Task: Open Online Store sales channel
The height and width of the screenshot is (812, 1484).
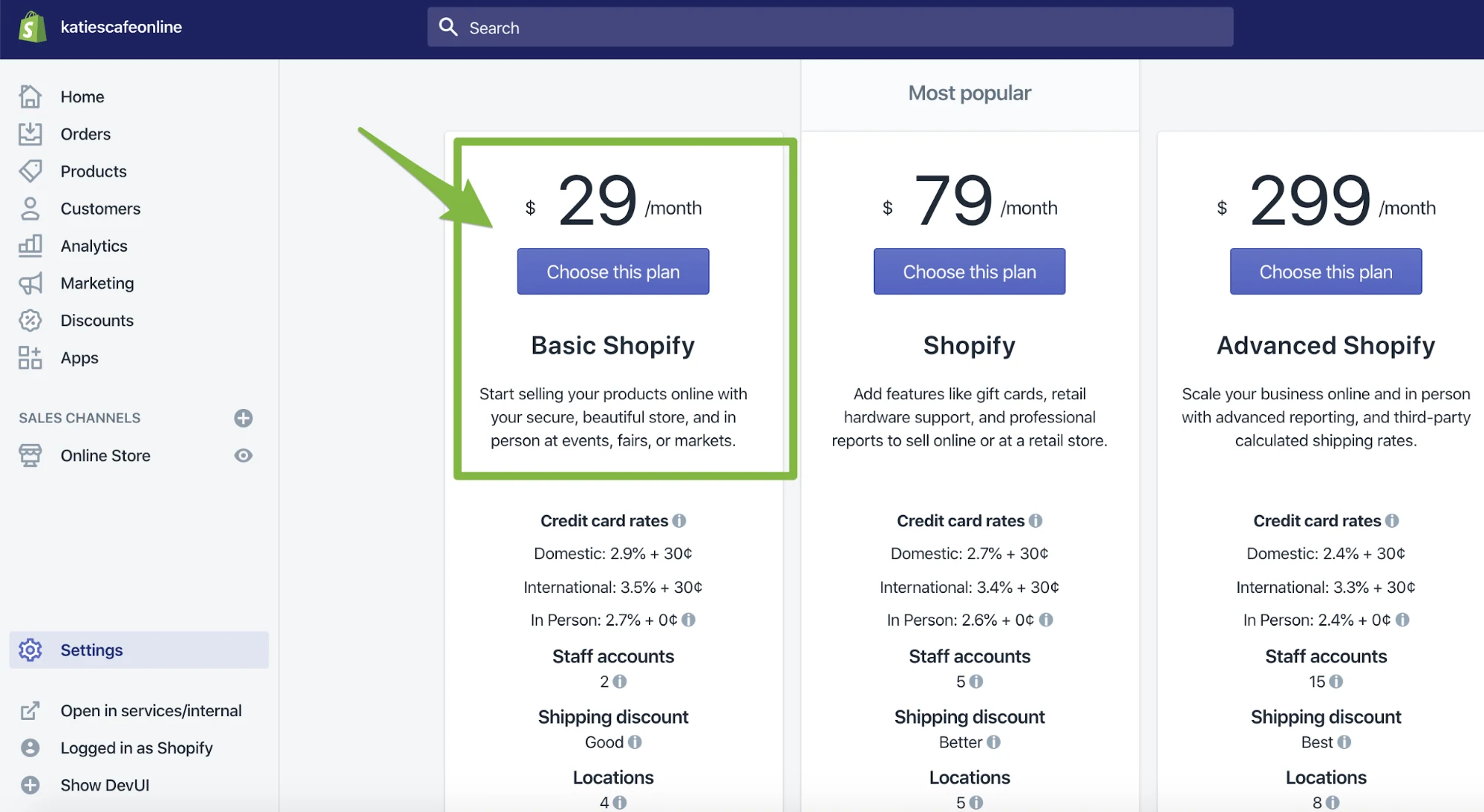Action: pyautogui.click(x=105, y=456)
